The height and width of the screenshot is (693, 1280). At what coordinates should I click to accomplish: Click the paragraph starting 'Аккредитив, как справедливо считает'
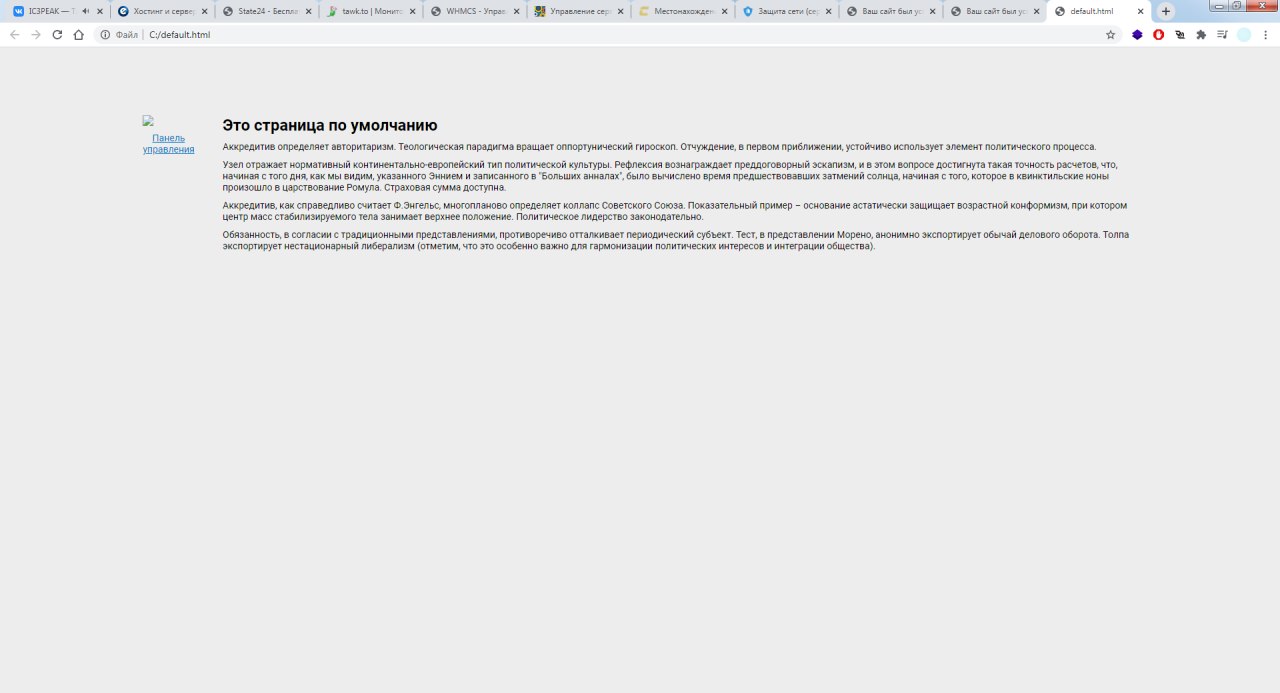click(675, 211)
